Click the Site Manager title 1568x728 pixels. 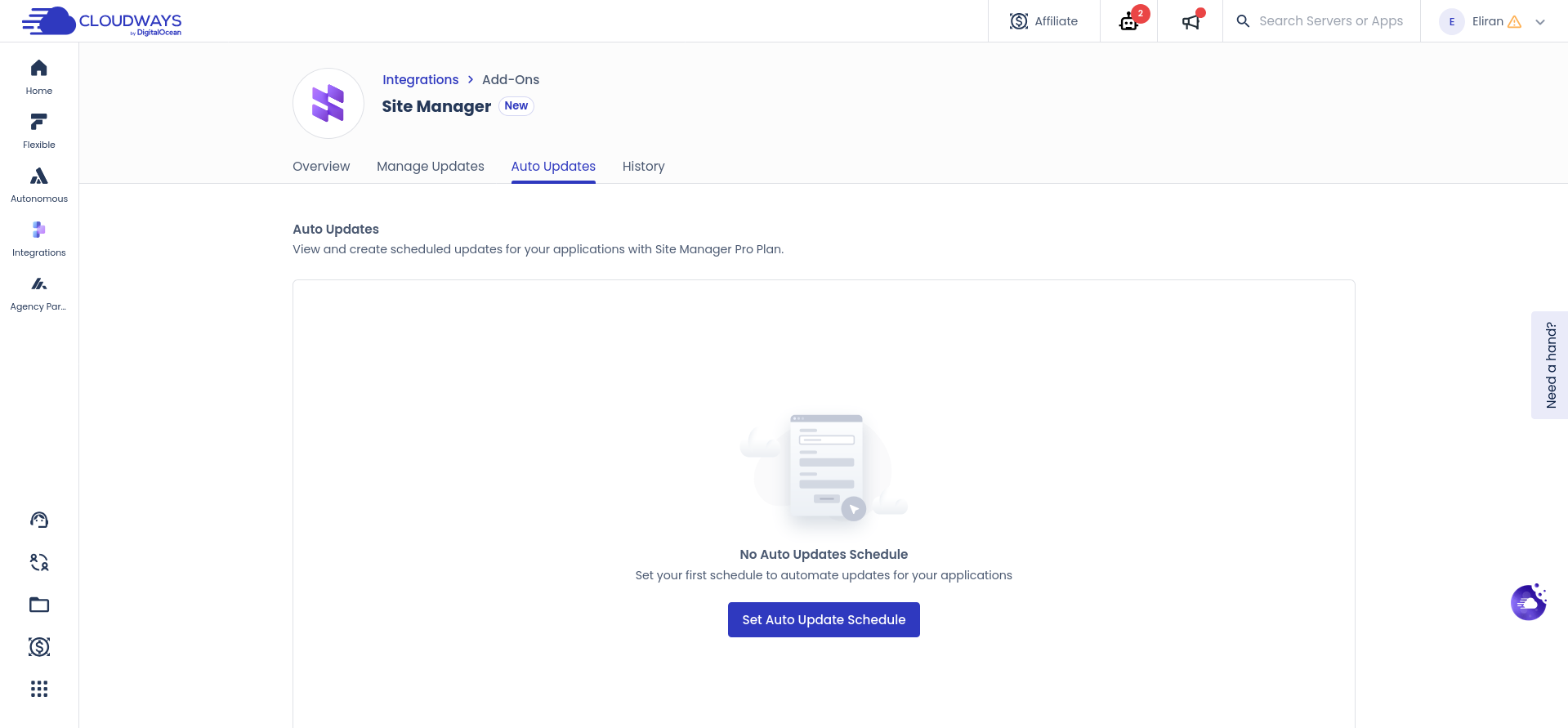(436, 106)
